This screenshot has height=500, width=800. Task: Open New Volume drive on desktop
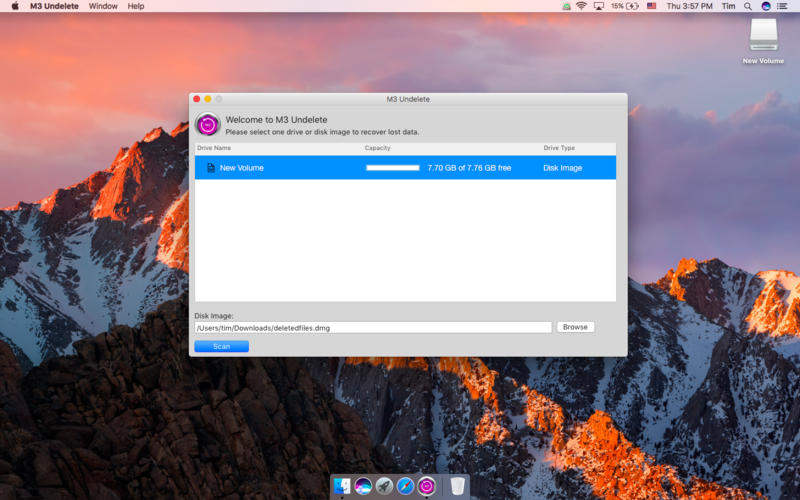point(763,37)
